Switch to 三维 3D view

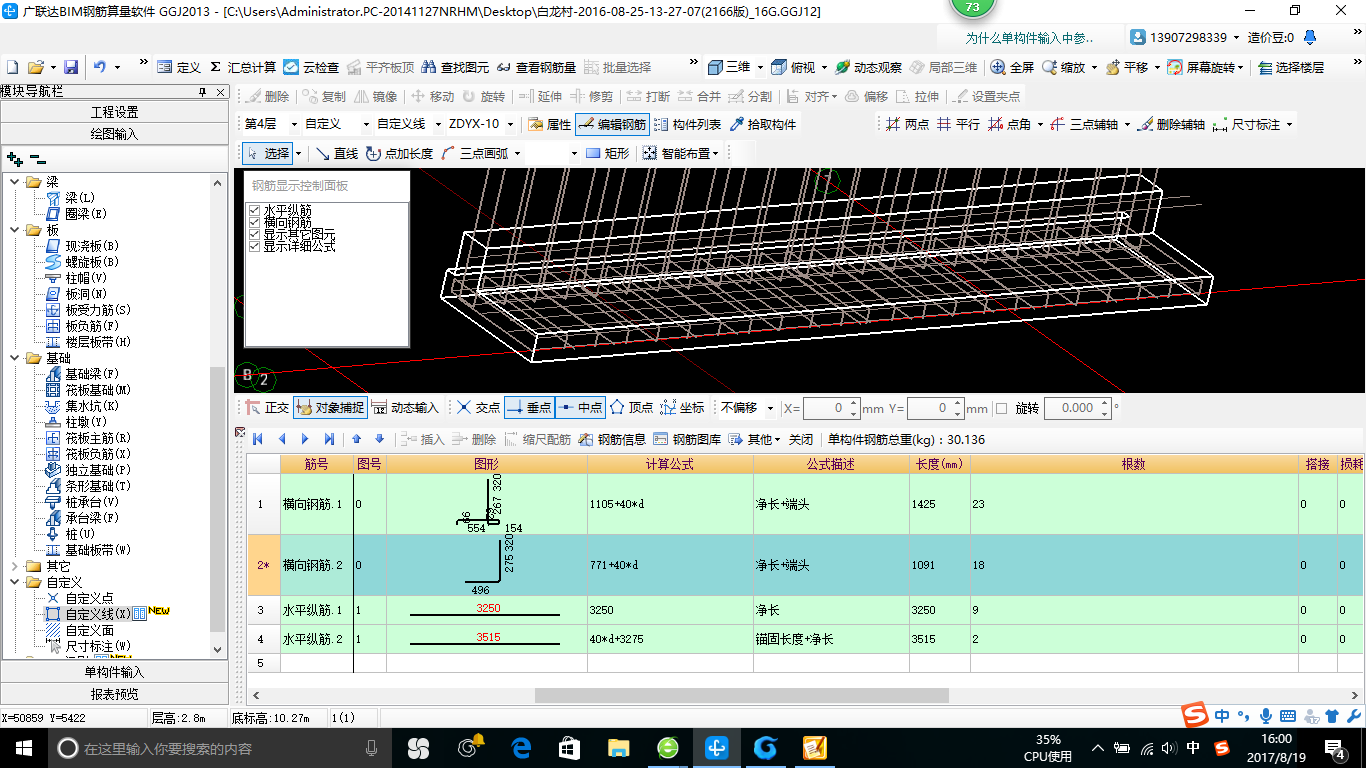click(x=729, y=67)
